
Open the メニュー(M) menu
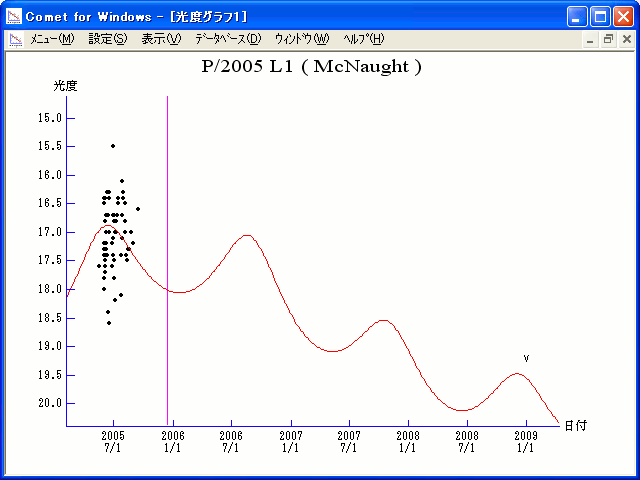[x=52, y=39]
